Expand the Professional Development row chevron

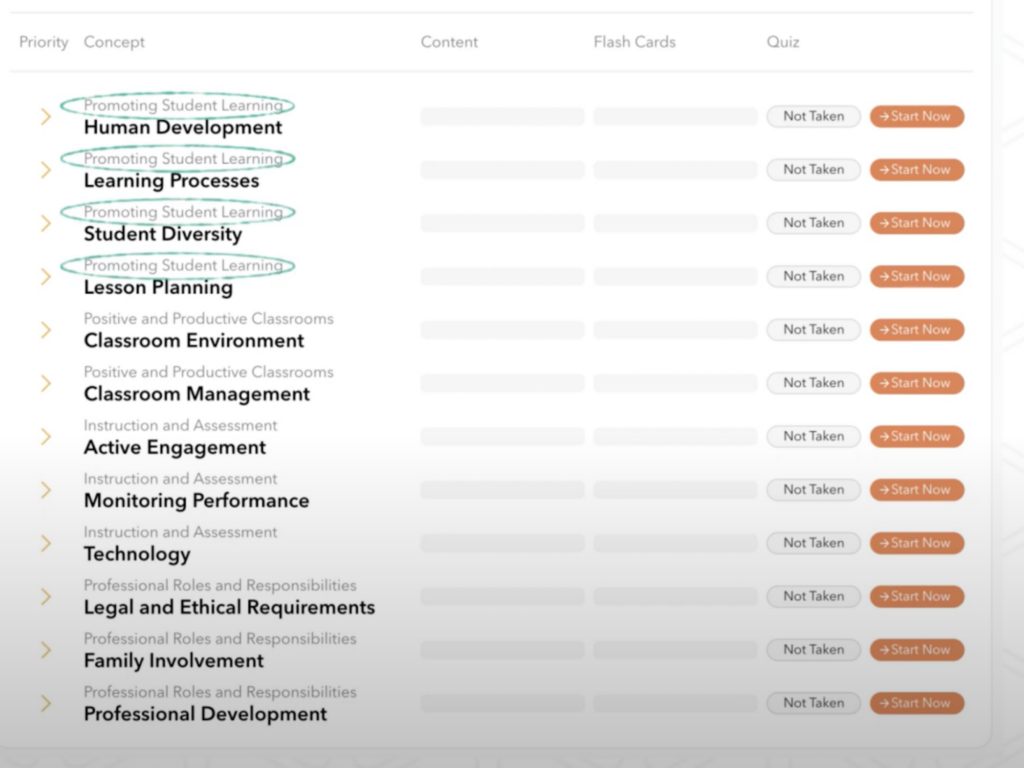[x=45, y=703]
